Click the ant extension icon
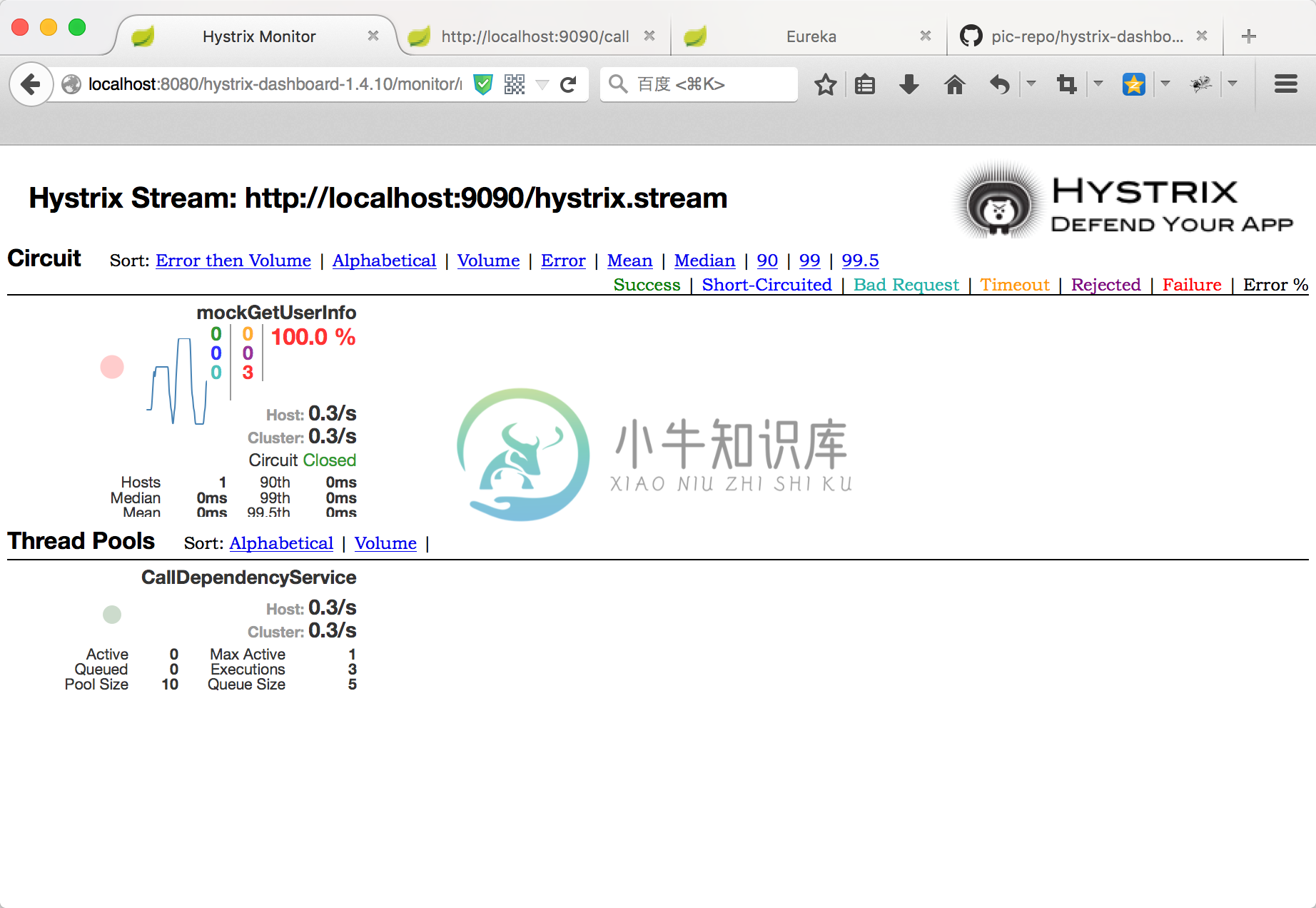 point(1201,84)
